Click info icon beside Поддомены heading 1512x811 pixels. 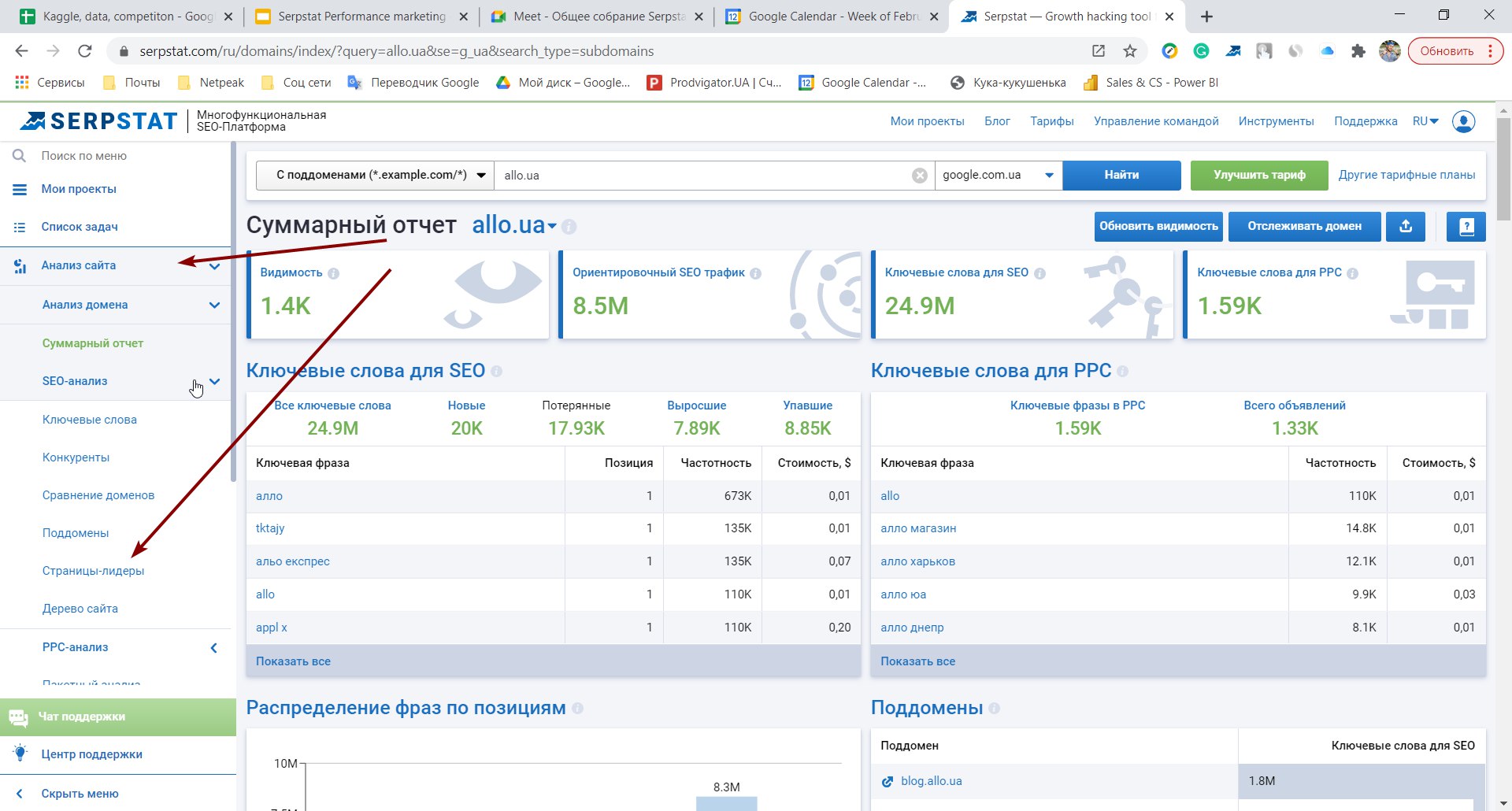(994, 708)
